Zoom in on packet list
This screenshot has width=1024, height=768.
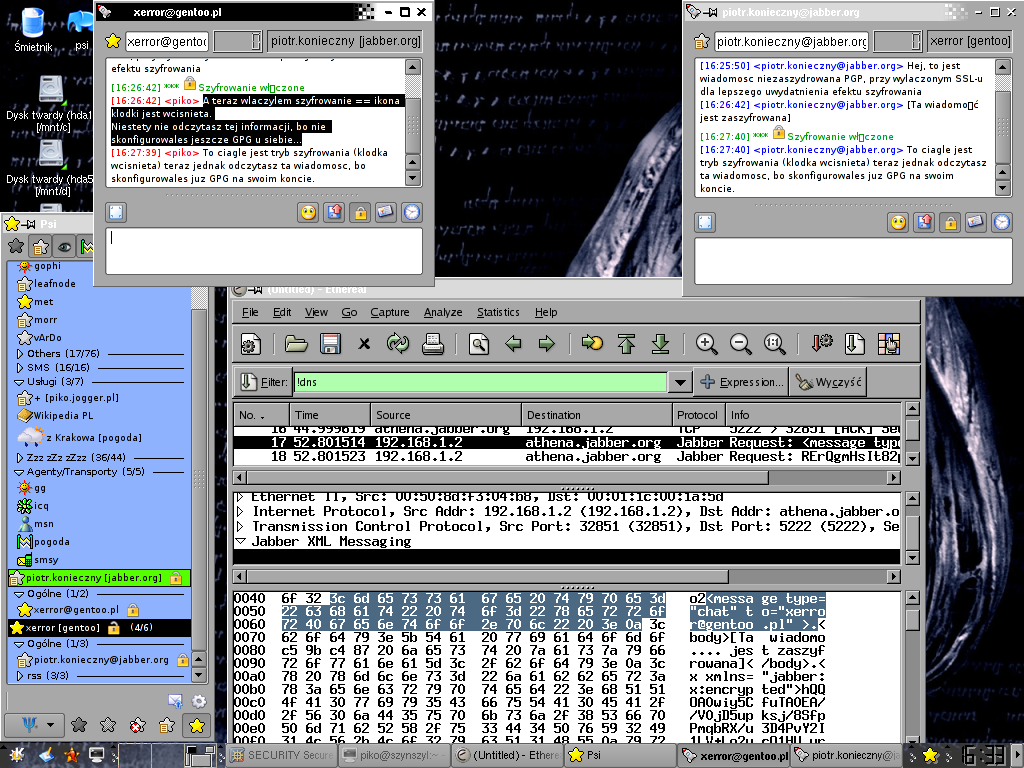coord(706,344)
